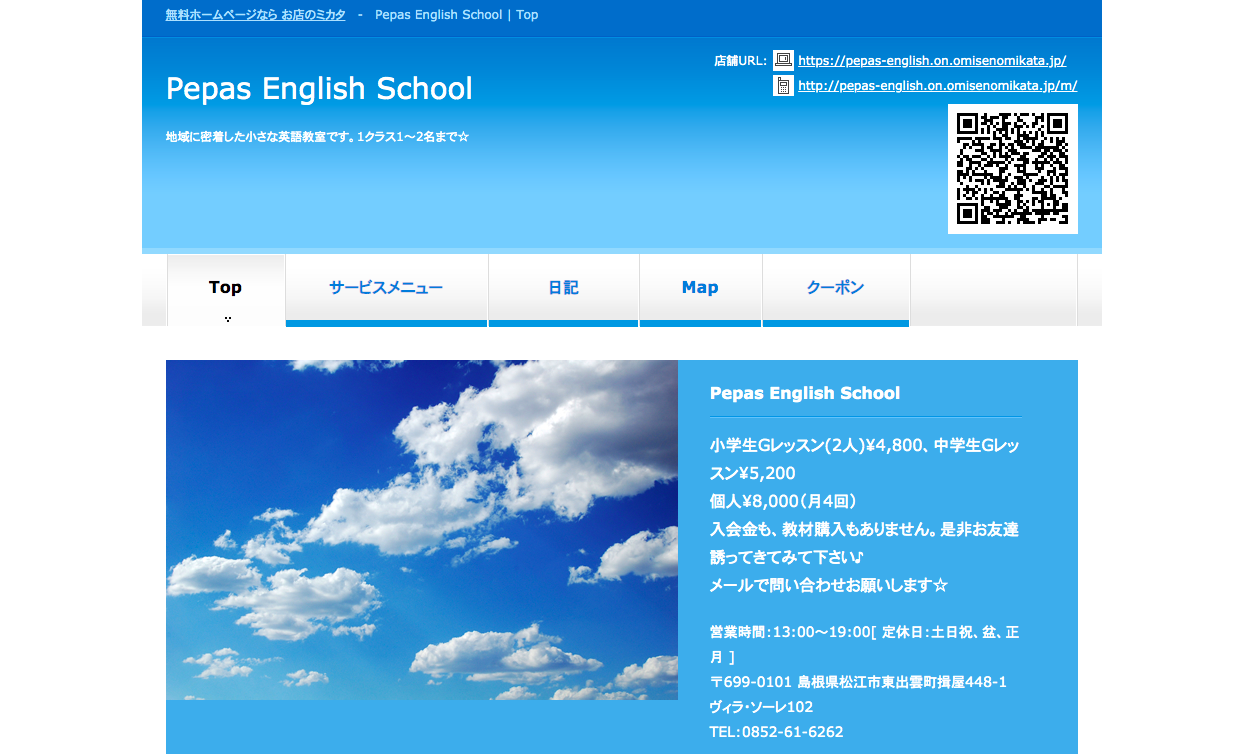Click the メールで問い合わせお願いします☆ line

[828, 585]
